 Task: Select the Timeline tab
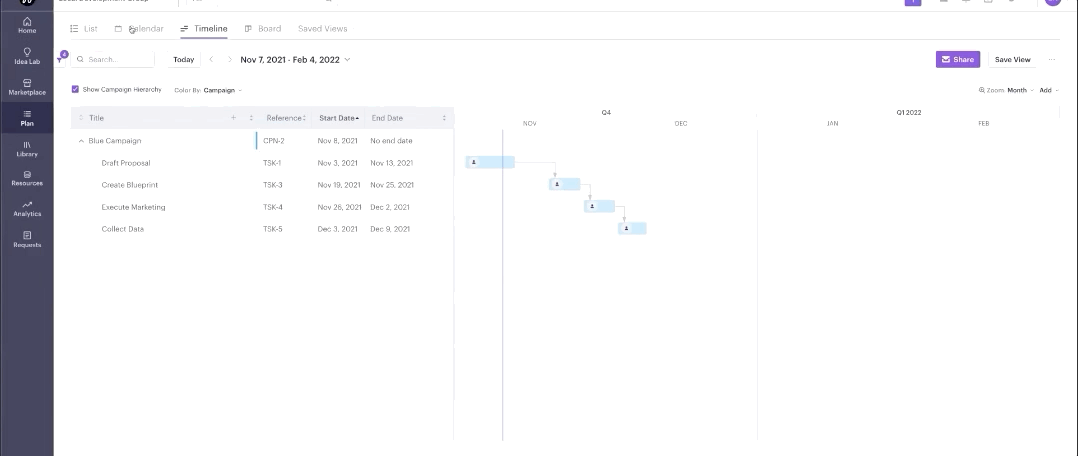[204, 28]
